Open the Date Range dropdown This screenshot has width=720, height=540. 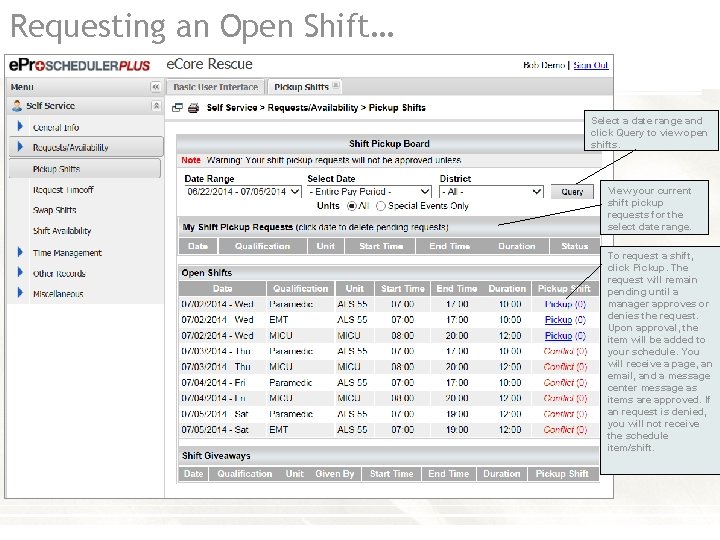(243, 191)
